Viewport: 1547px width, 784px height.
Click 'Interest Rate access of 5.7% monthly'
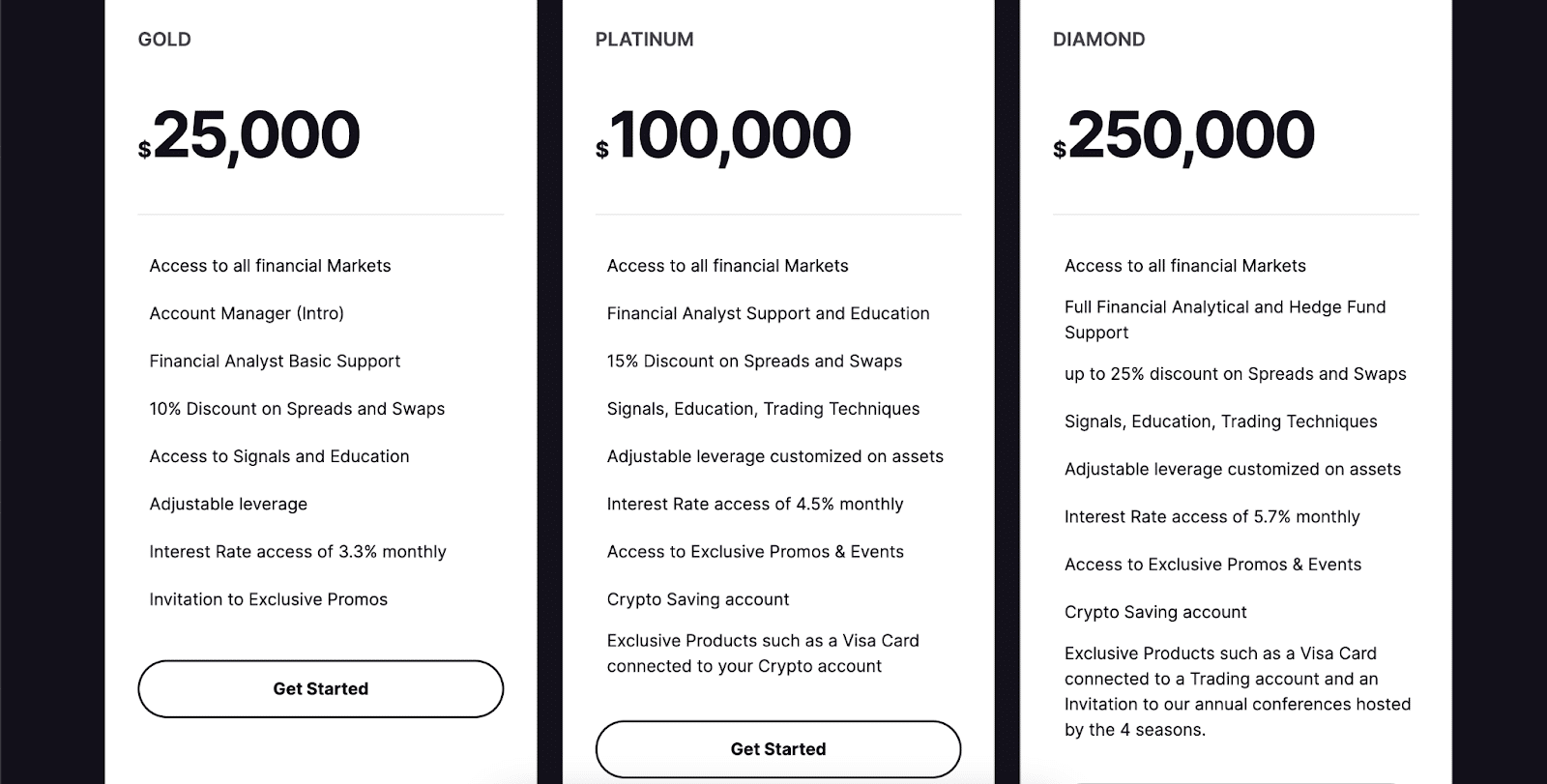(1211, 517)
